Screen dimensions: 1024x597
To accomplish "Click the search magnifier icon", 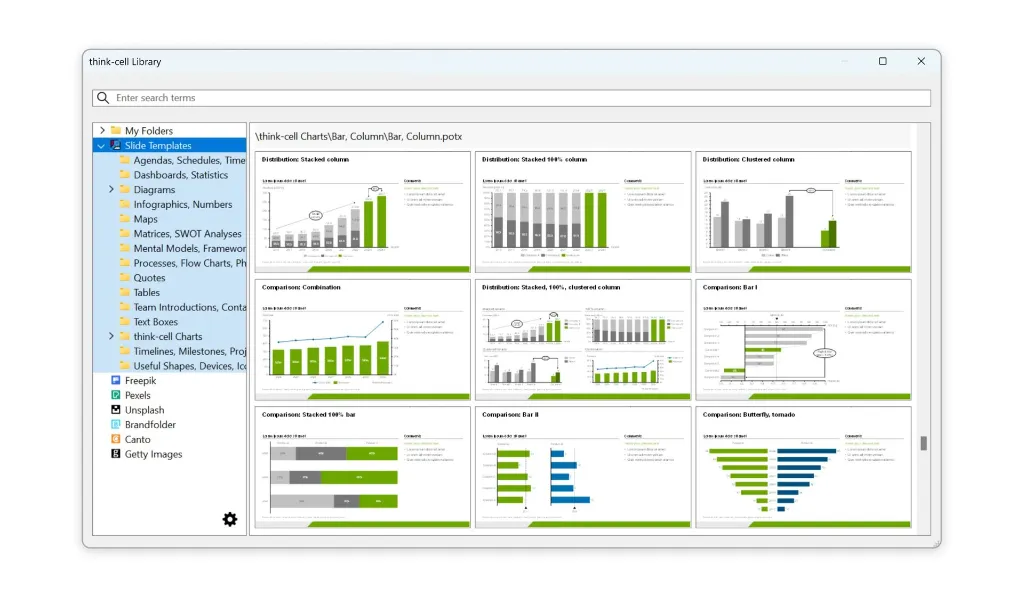I will 103,98.
